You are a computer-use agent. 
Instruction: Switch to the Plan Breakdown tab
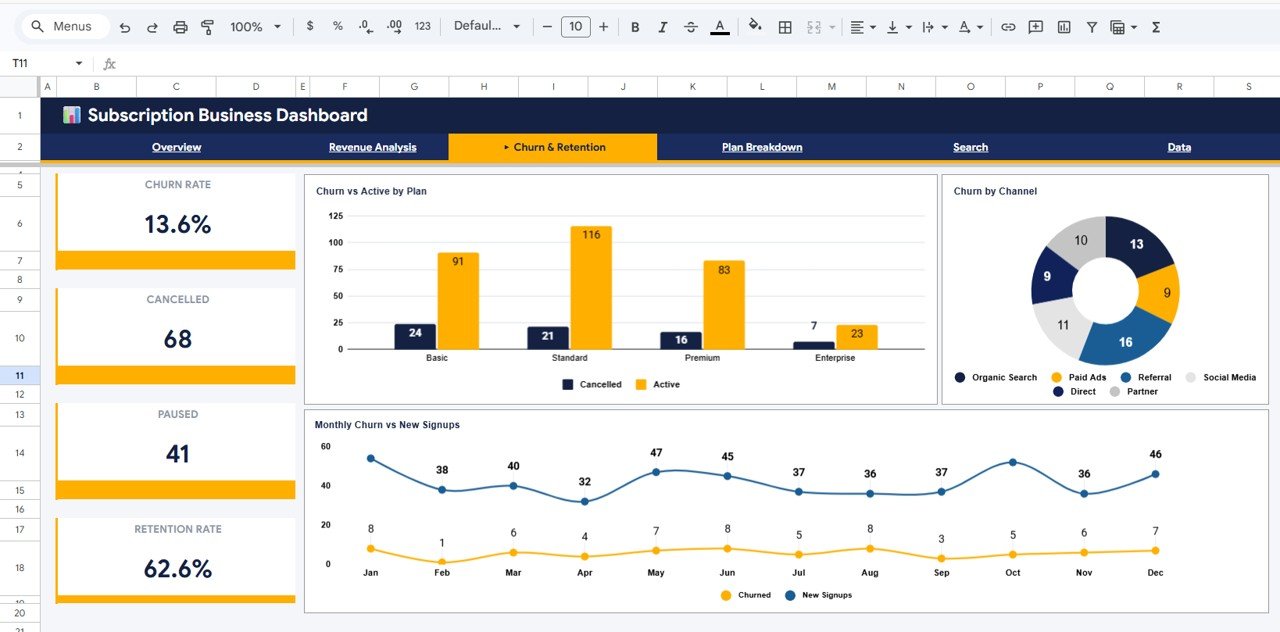(x=761, y=147)
